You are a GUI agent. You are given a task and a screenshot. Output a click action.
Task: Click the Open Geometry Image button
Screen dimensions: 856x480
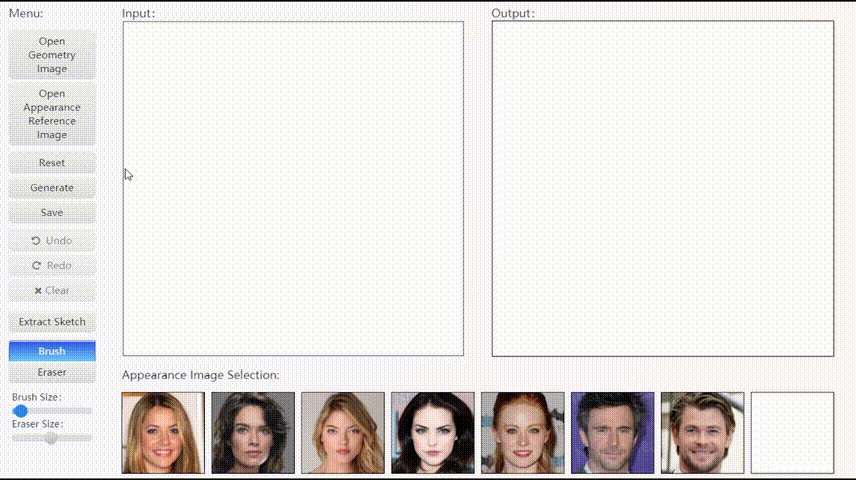52,55
